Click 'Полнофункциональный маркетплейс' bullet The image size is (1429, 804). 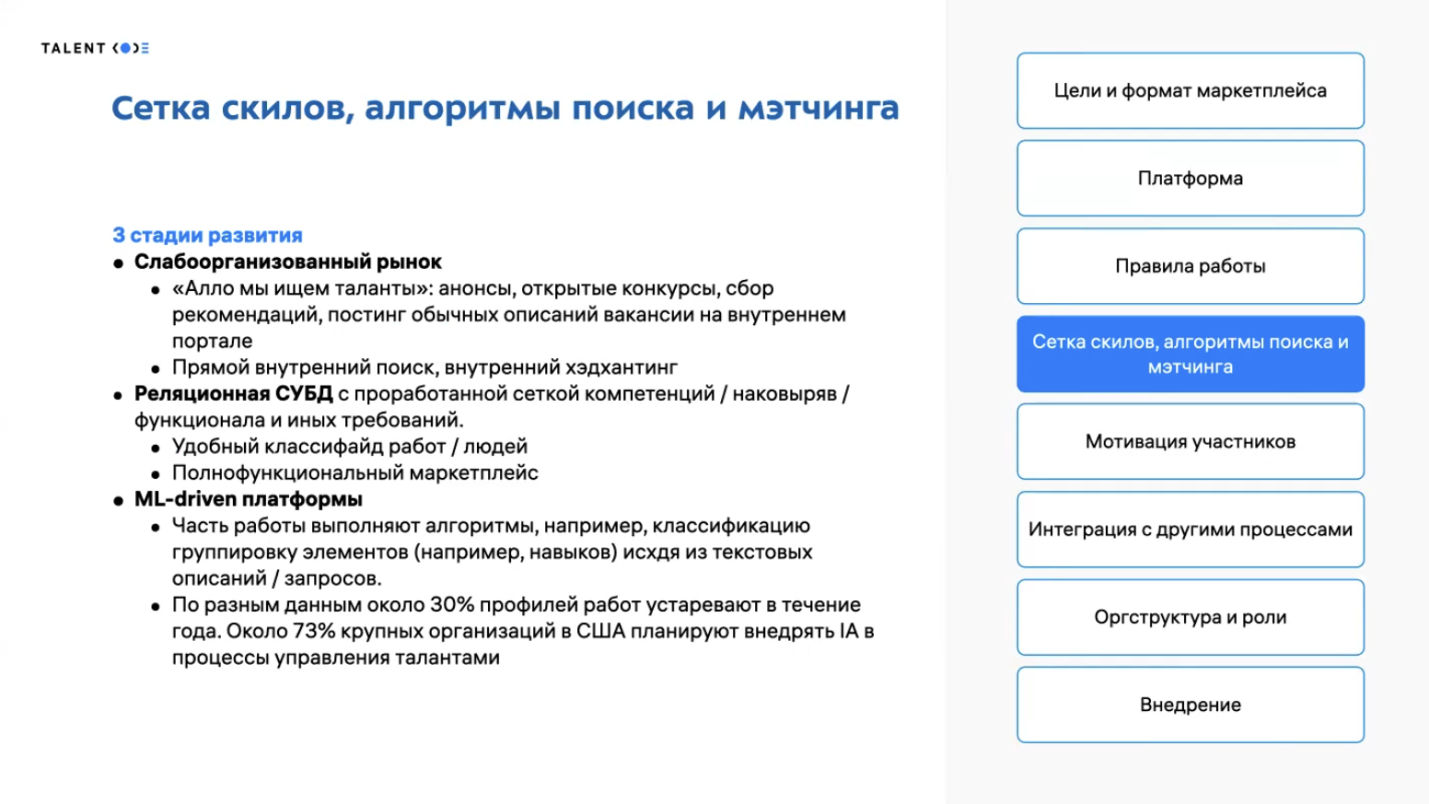click(x=355, y=472)
